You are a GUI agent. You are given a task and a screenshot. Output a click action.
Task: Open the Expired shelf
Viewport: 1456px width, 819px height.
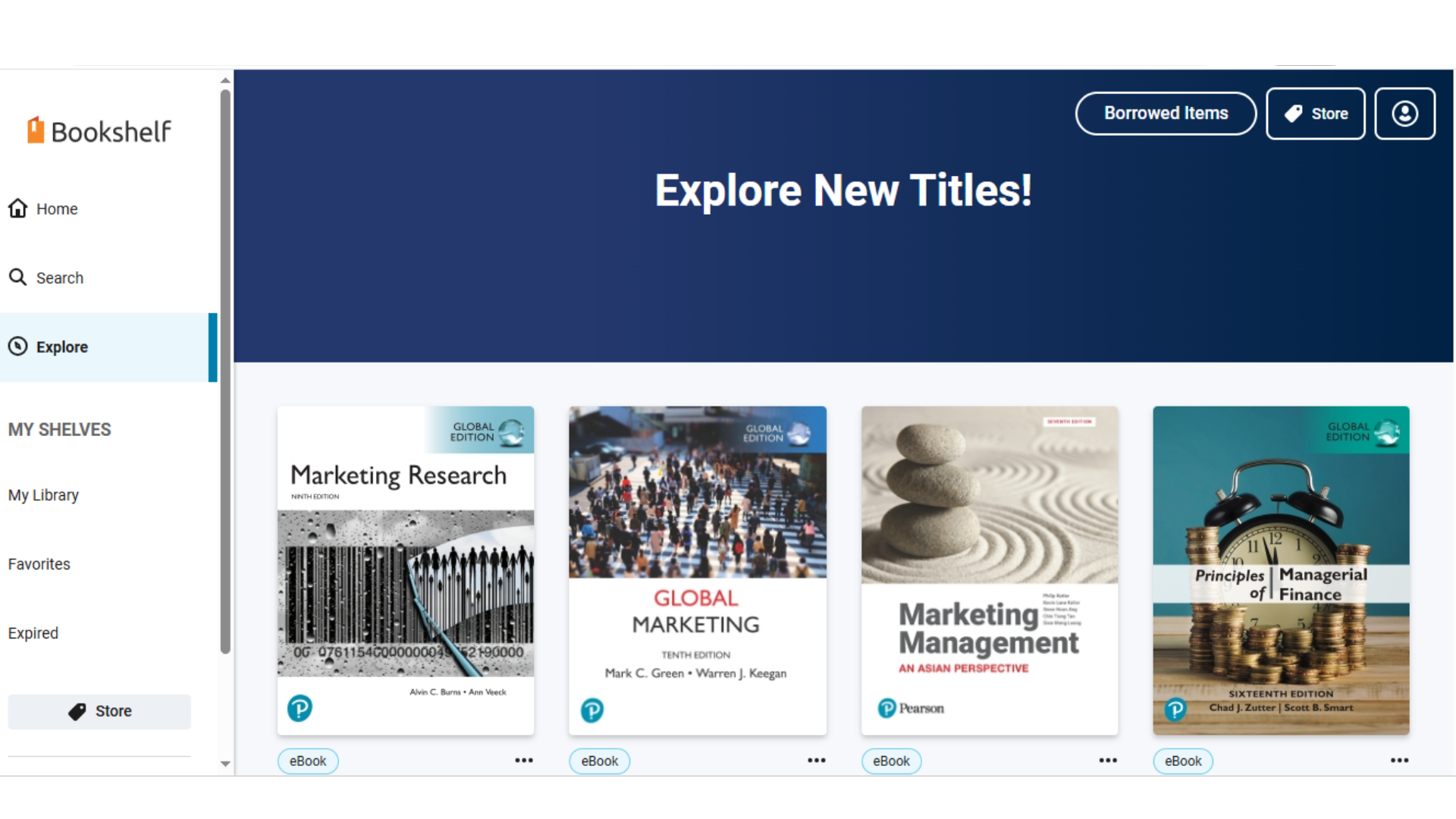[33, 633]
